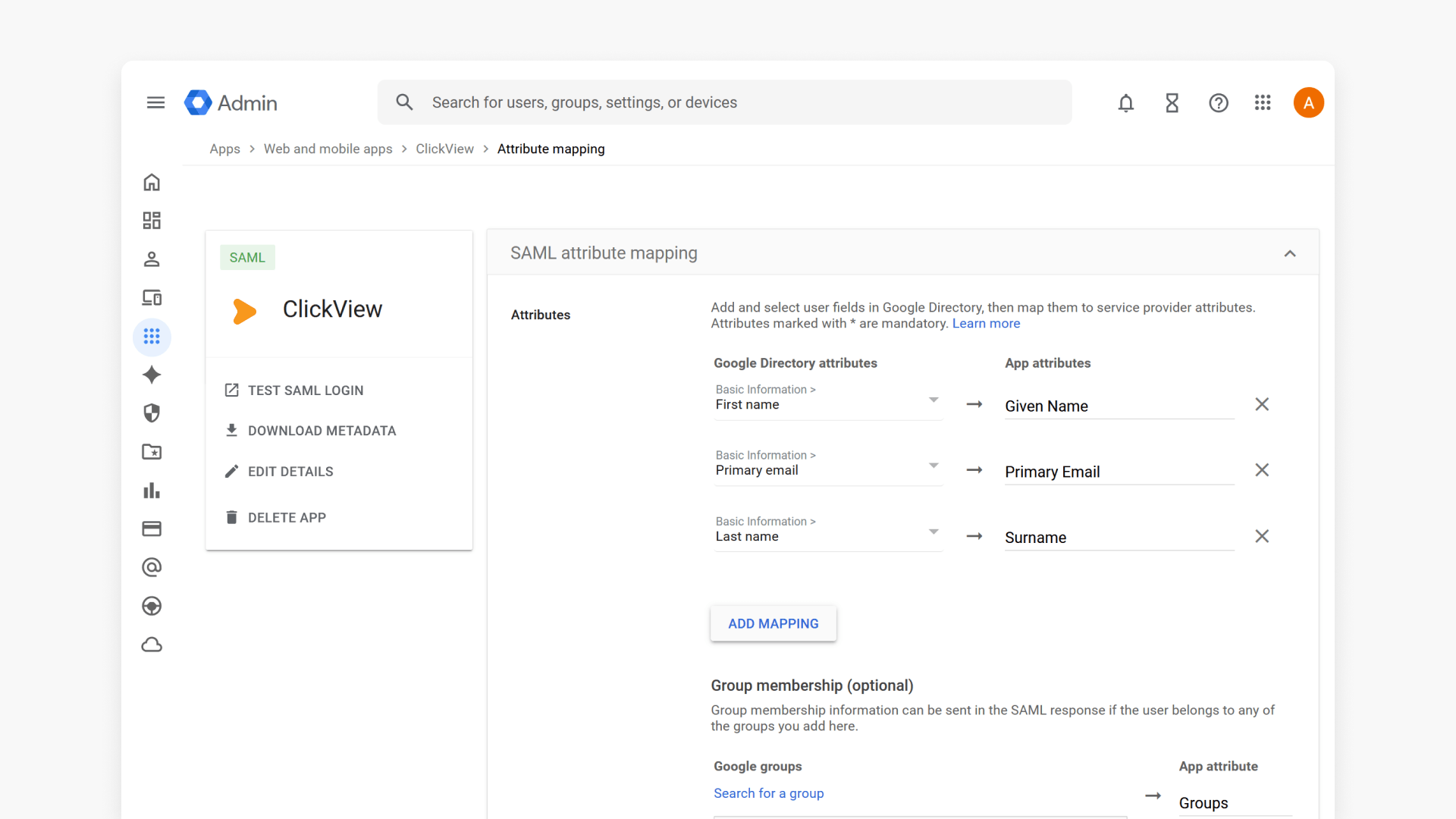Go to ClickView breadcrumb

(x=444, y=149)
